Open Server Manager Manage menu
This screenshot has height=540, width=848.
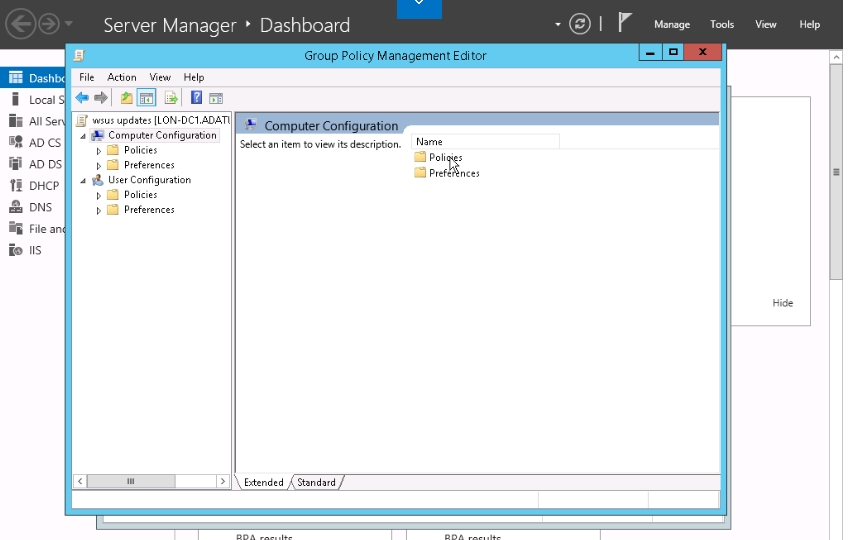tap(672, 24)
